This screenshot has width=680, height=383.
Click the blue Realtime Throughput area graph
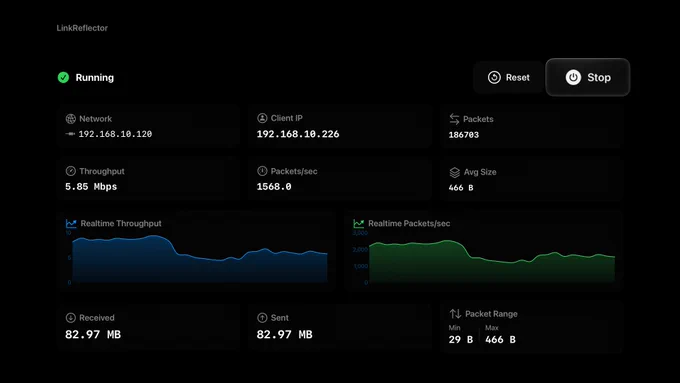(x=200, y=259)
